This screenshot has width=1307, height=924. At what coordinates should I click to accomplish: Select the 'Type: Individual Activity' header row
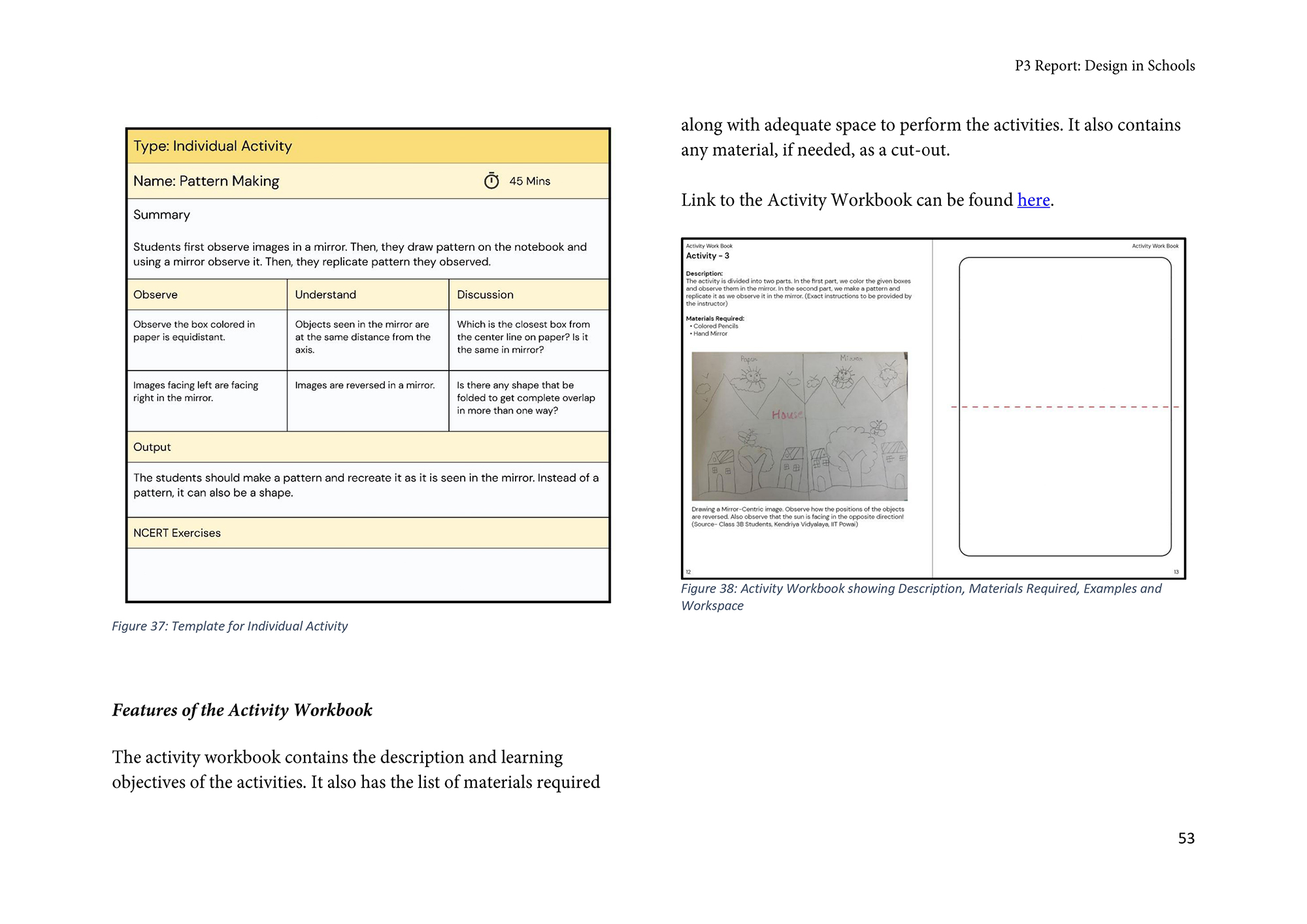pos(368,146)
